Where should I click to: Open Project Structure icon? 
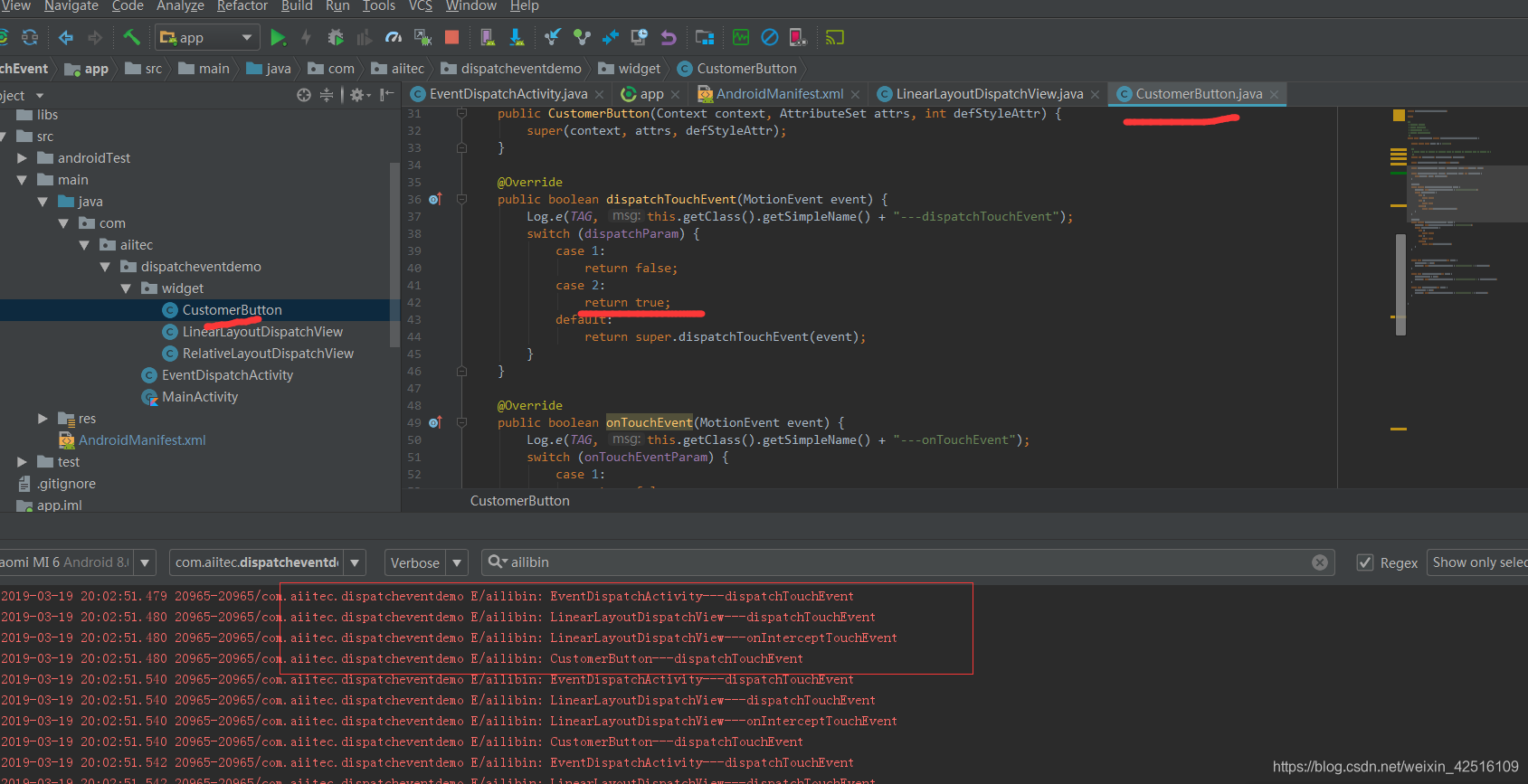705,37
